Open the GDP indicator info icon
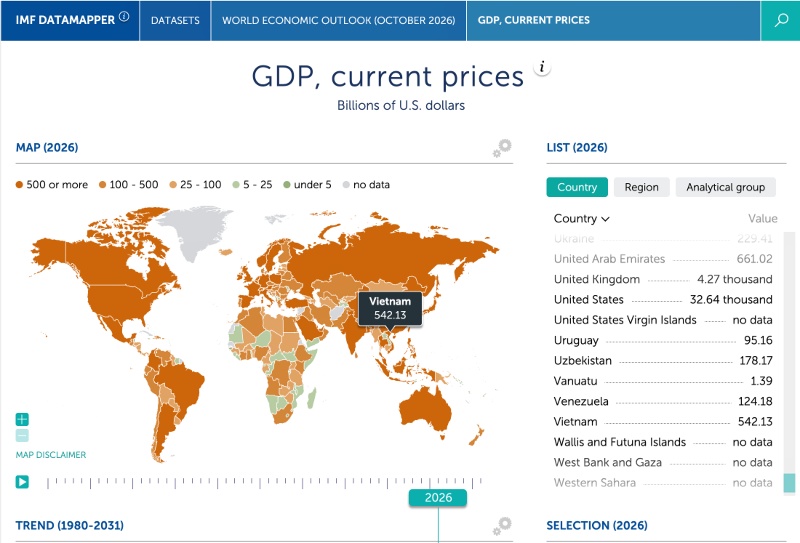This screenshot has height=543, width=800. (x=542, y=67)
